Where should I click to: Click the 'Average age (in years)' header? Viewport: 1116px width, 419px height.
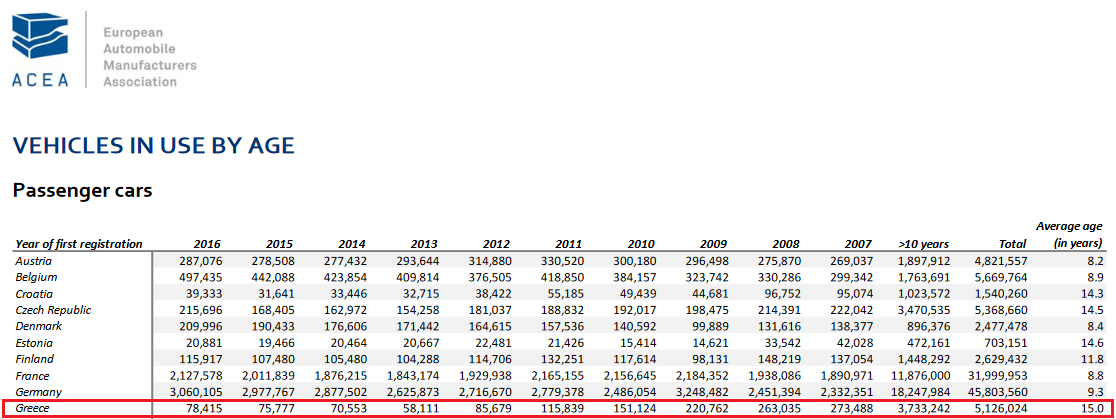click(x=1069, y=235)
